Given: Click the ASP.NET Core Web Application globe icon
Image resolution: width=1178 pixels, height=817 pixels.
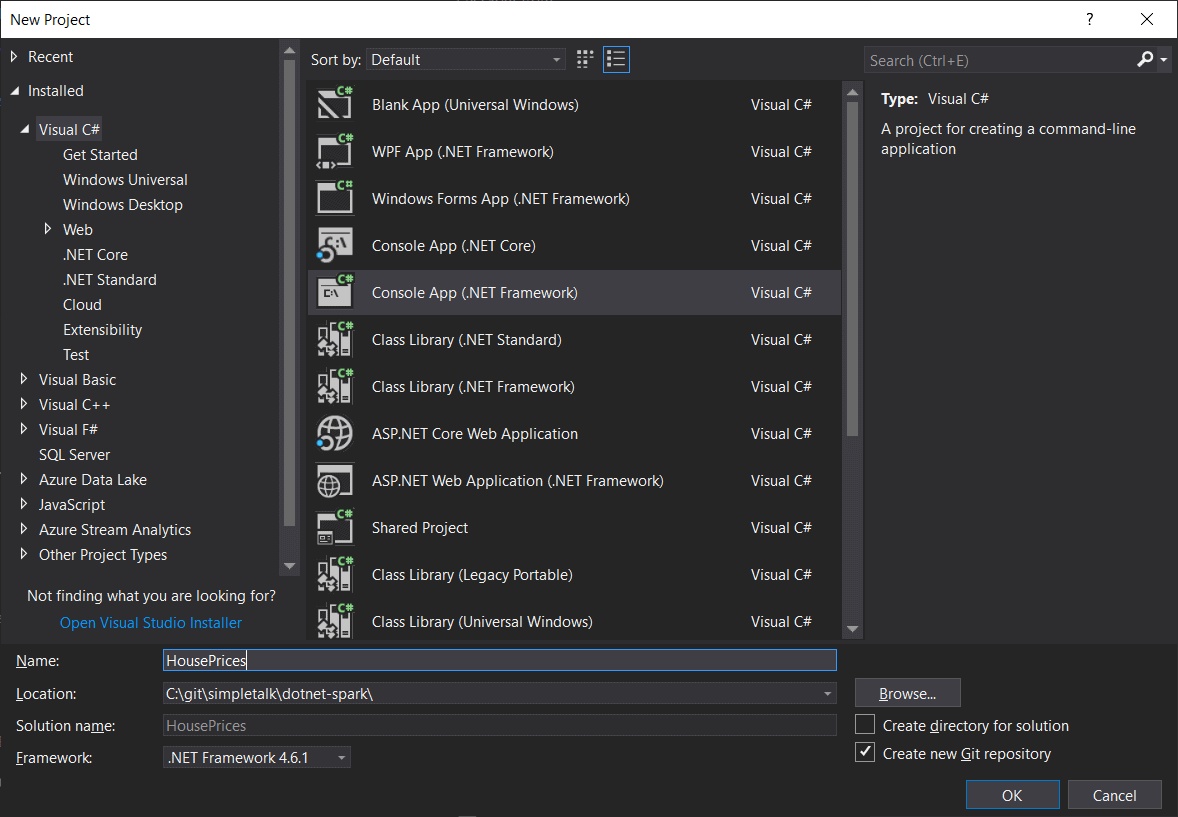Looking at the screenshot, I should coord(334,433).
